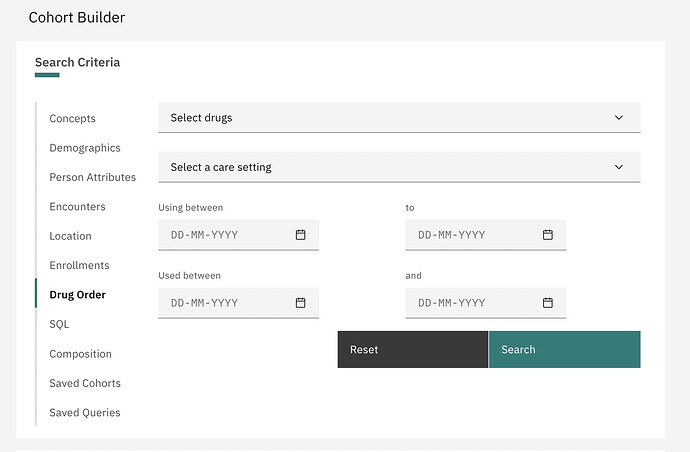The width and height of the screenshot is (690, 452).
Task: Switch to the Demographics tab
Action: [x=85, y=148]
